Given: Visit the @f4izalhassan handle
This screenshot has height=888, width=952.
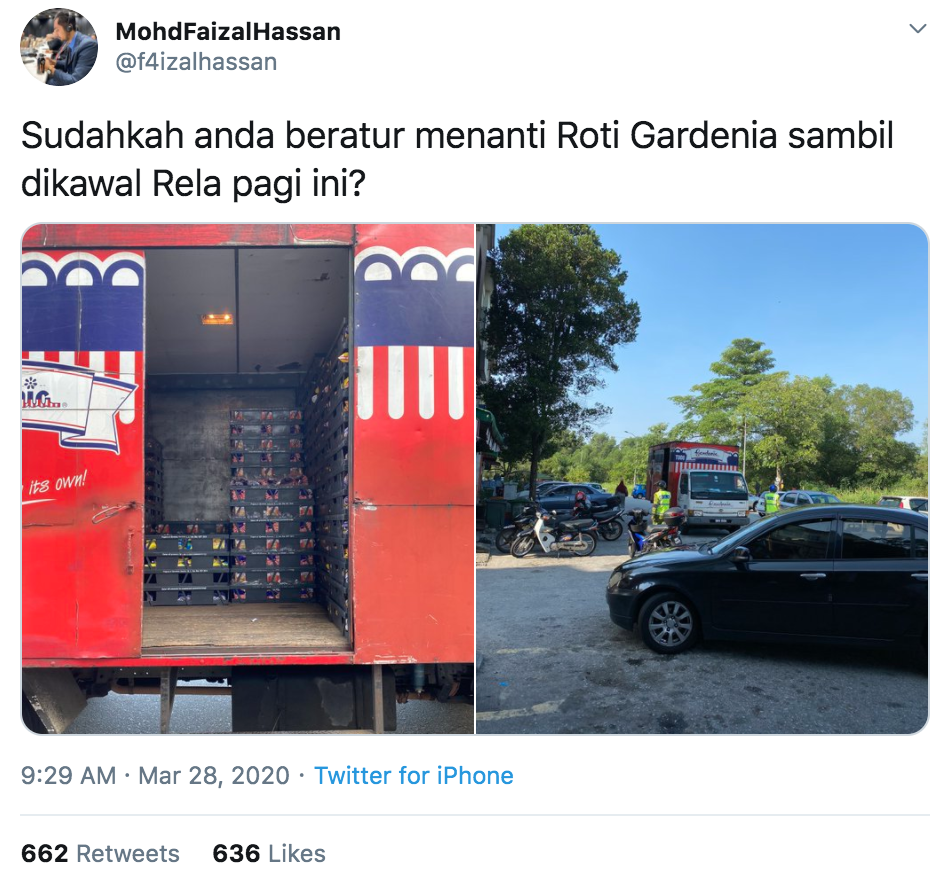Looking at the screenshot, I should click(196, 62).
